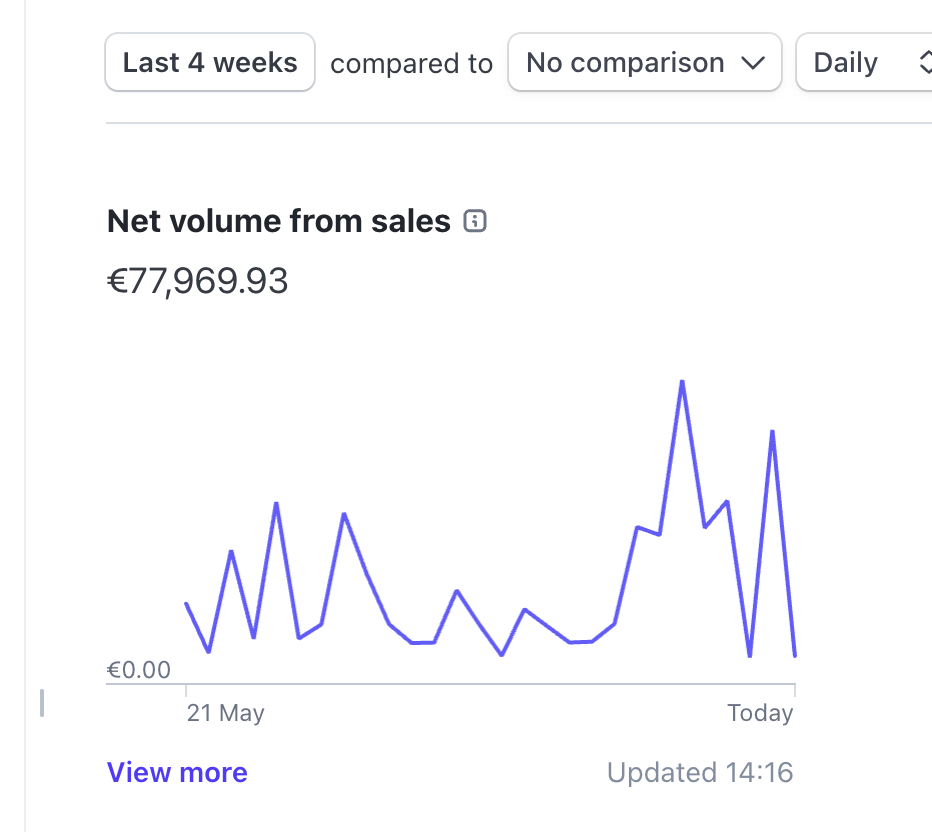
Task: Click the second-highest spike near the chart's right end
Action: click(772, 431)
